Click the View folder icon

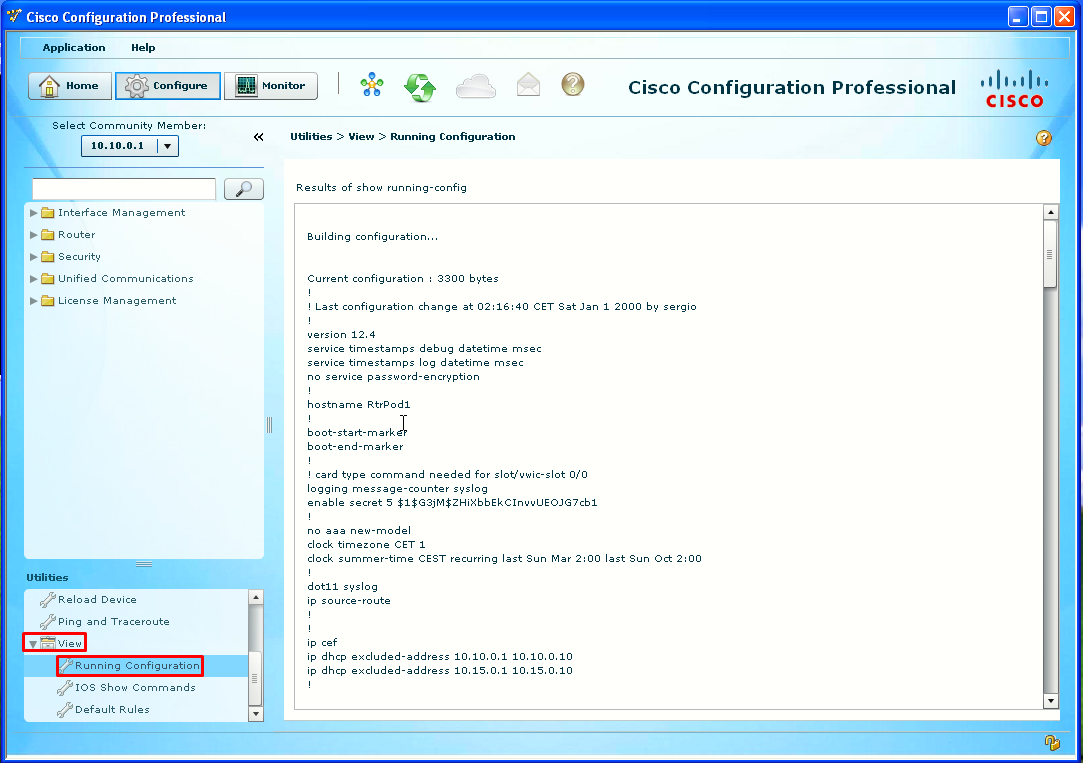pyautogui.click(x=48, y=644)
